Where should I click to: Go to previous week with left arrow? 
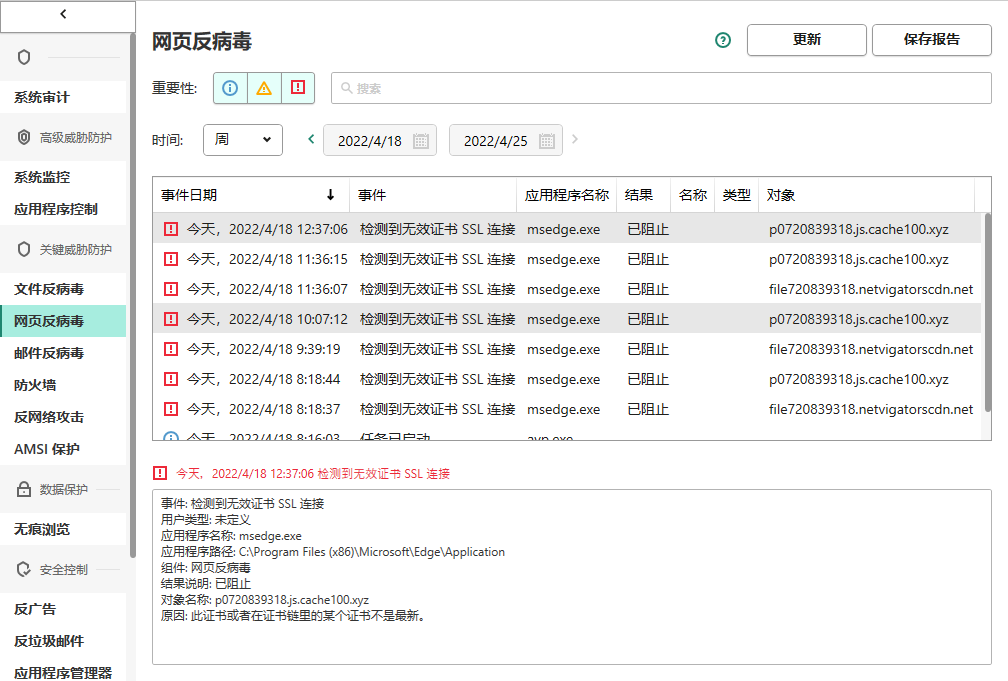pos(311,140)
